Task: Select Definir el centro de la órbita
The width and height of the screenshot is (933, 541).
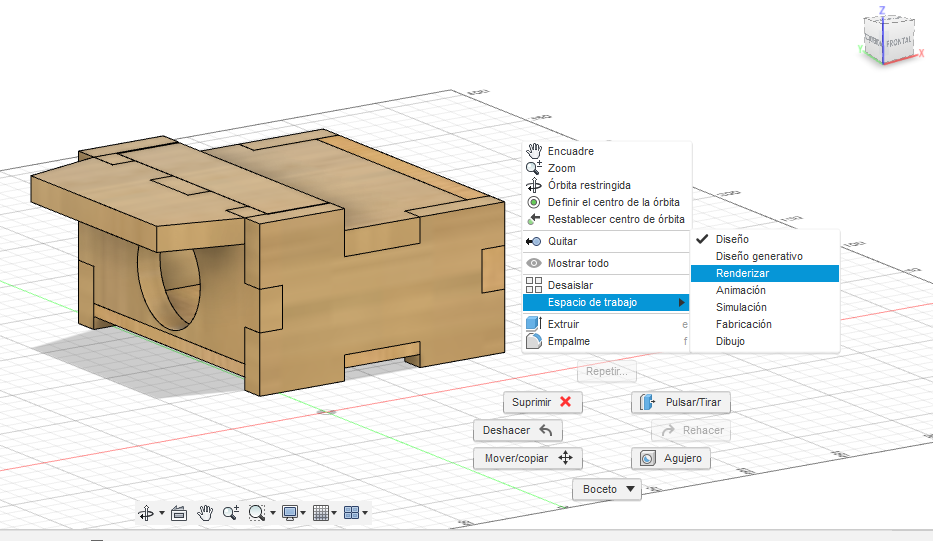Action: pyautogui.click(x=607, y=202)
